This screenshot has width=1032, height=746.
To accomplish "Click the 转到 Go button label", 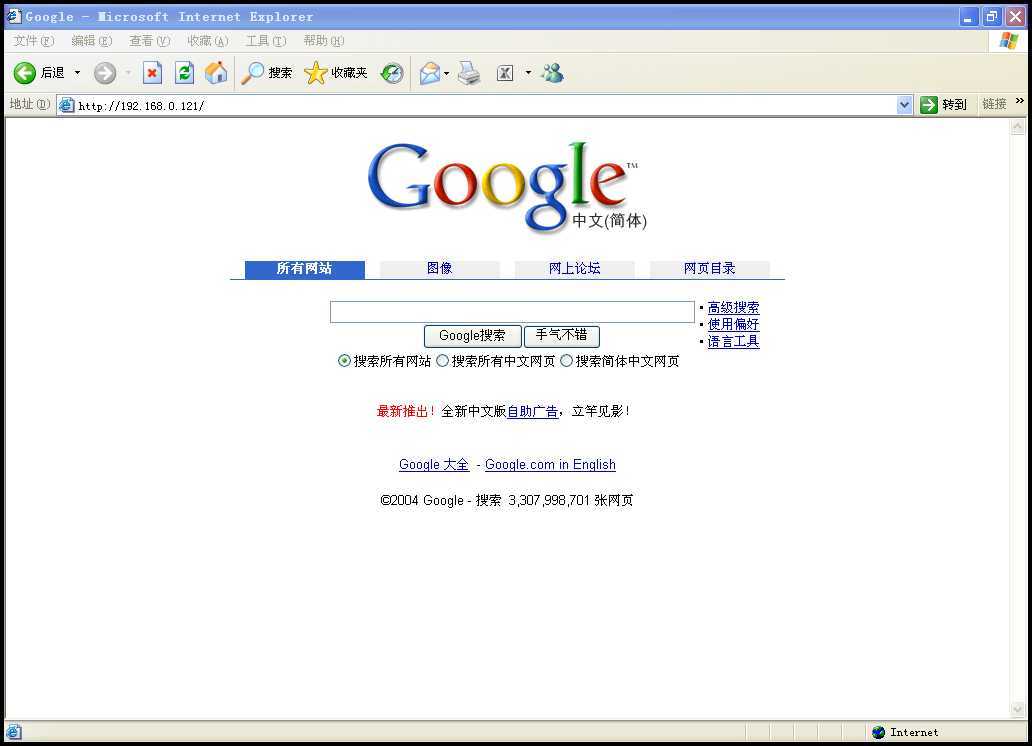I will 954,105.
